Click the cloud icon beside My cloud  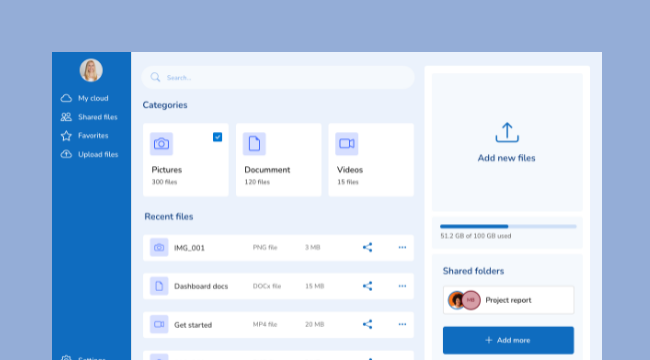(66, 98)
